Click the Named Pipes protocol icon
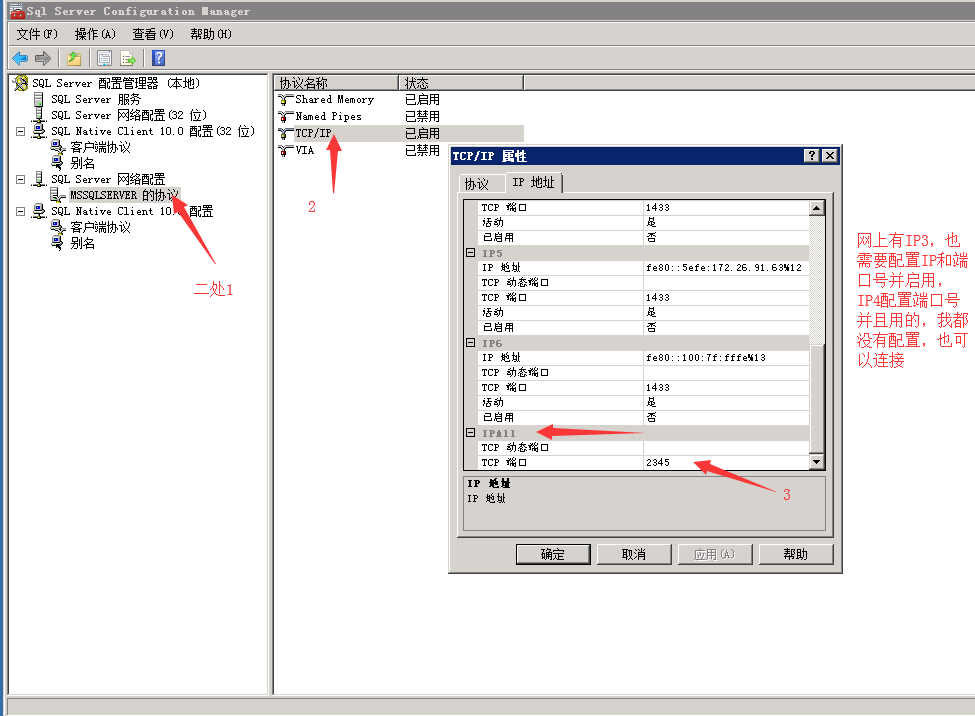 (285, 116)
